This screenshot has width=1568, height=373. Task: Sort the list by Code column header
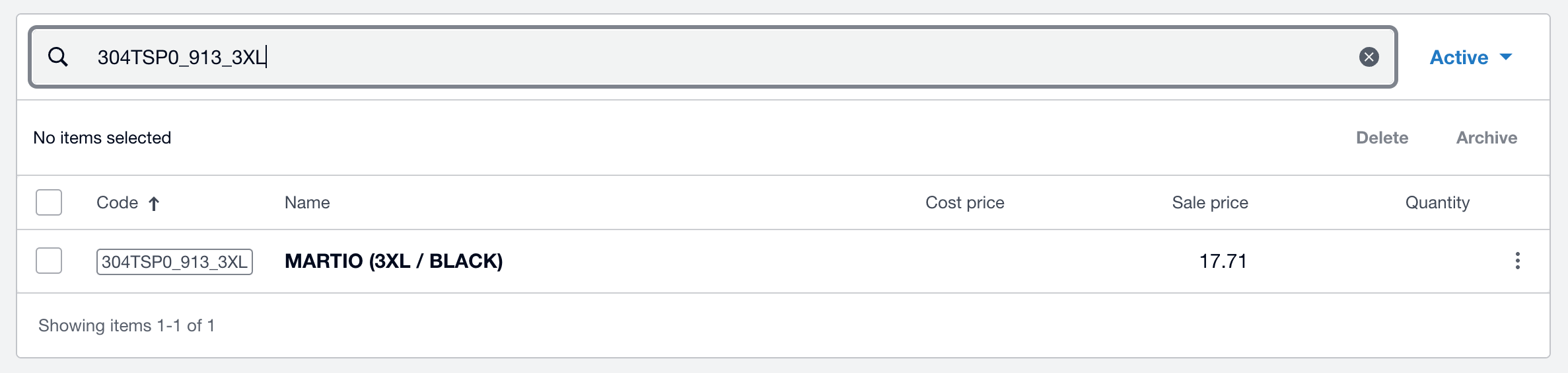click(x=118, y=203)
